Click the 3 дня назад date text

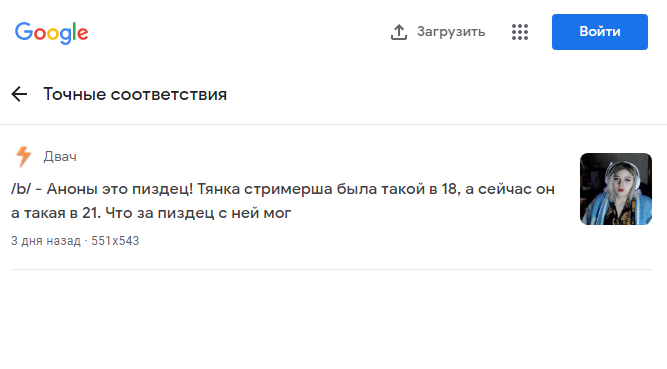[46, 241]
